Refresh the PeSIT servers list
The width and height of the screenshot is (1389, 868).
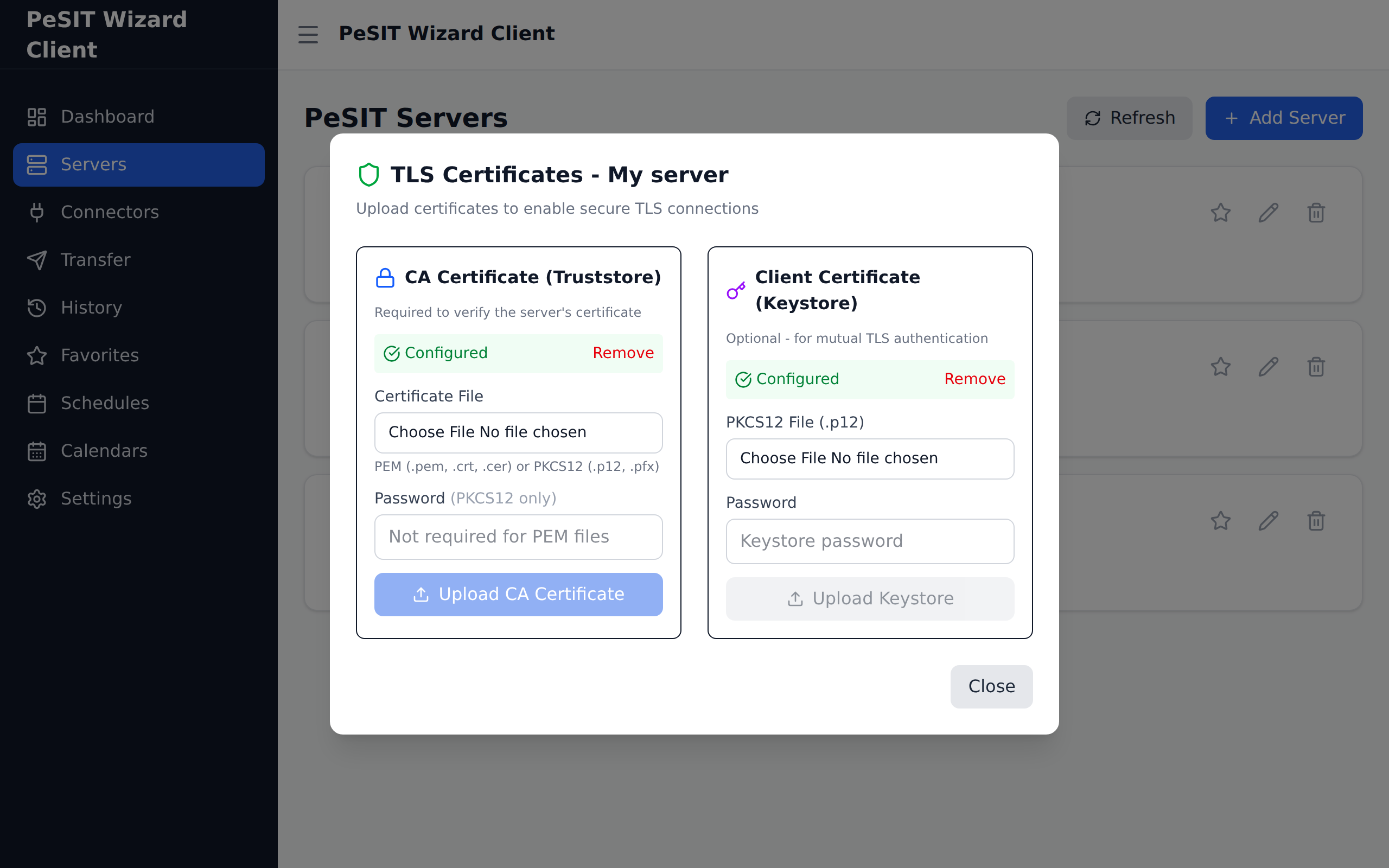(1129, 118)
